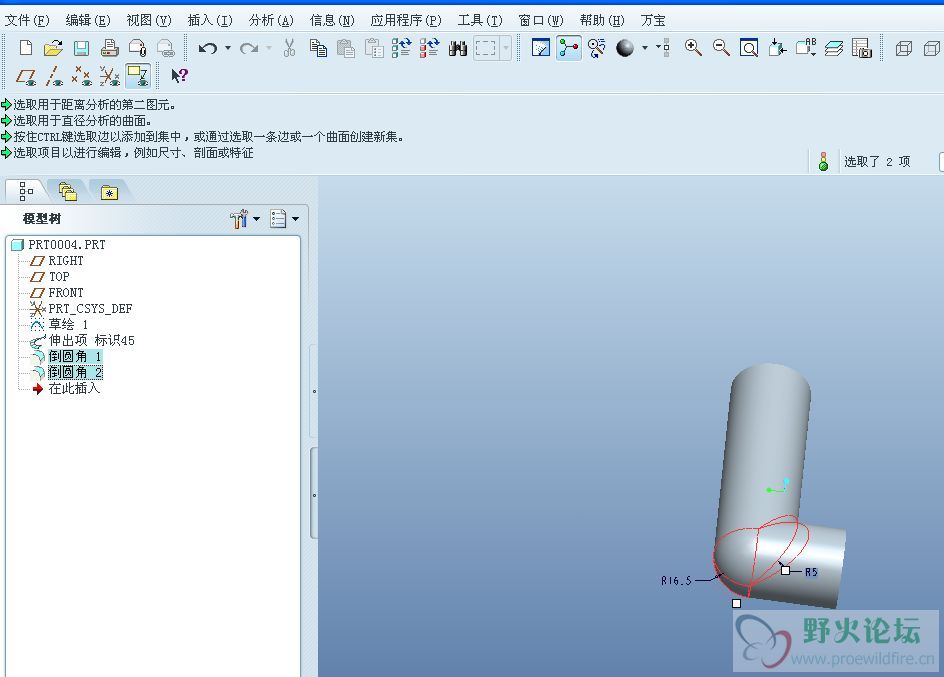Save the model using the floppy disk icon

tap(81, 48)
